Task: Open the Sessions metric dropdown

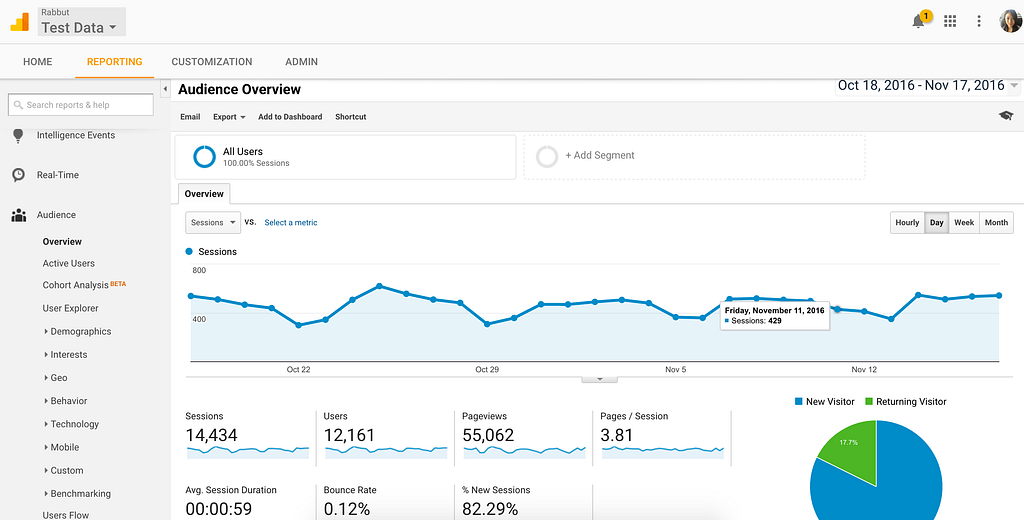Action: coord(213,223)
